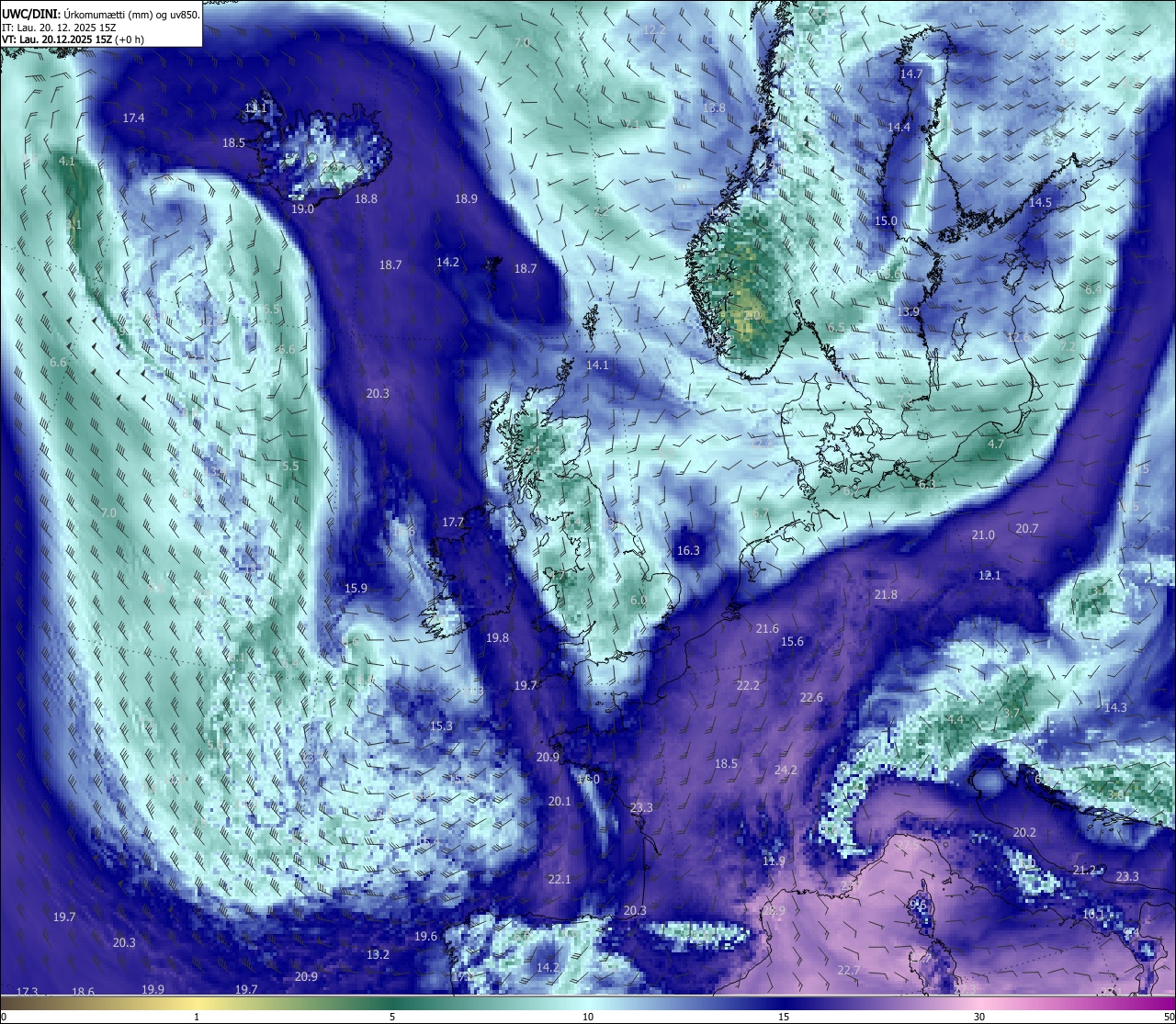Click the color scale label 1
1176x1024 pixels.
pos(197,1017)
